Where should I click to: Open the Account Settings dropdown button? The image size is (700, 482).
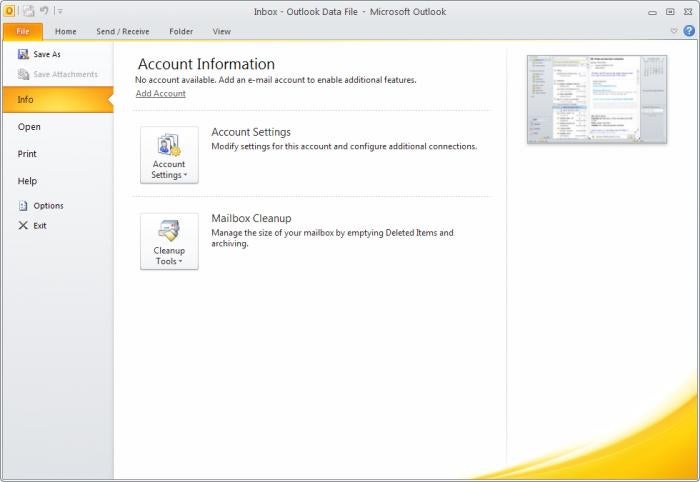[x=169, y=155]
